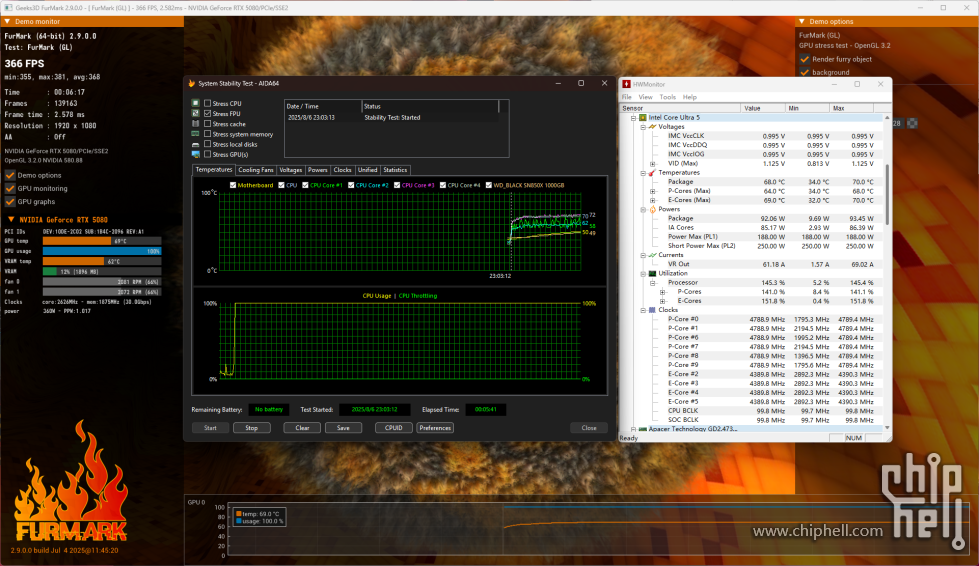This screenshot has height=566, width=979.
Task: Click the FurMark VRAM usage bar
Action: coord(102,271)
